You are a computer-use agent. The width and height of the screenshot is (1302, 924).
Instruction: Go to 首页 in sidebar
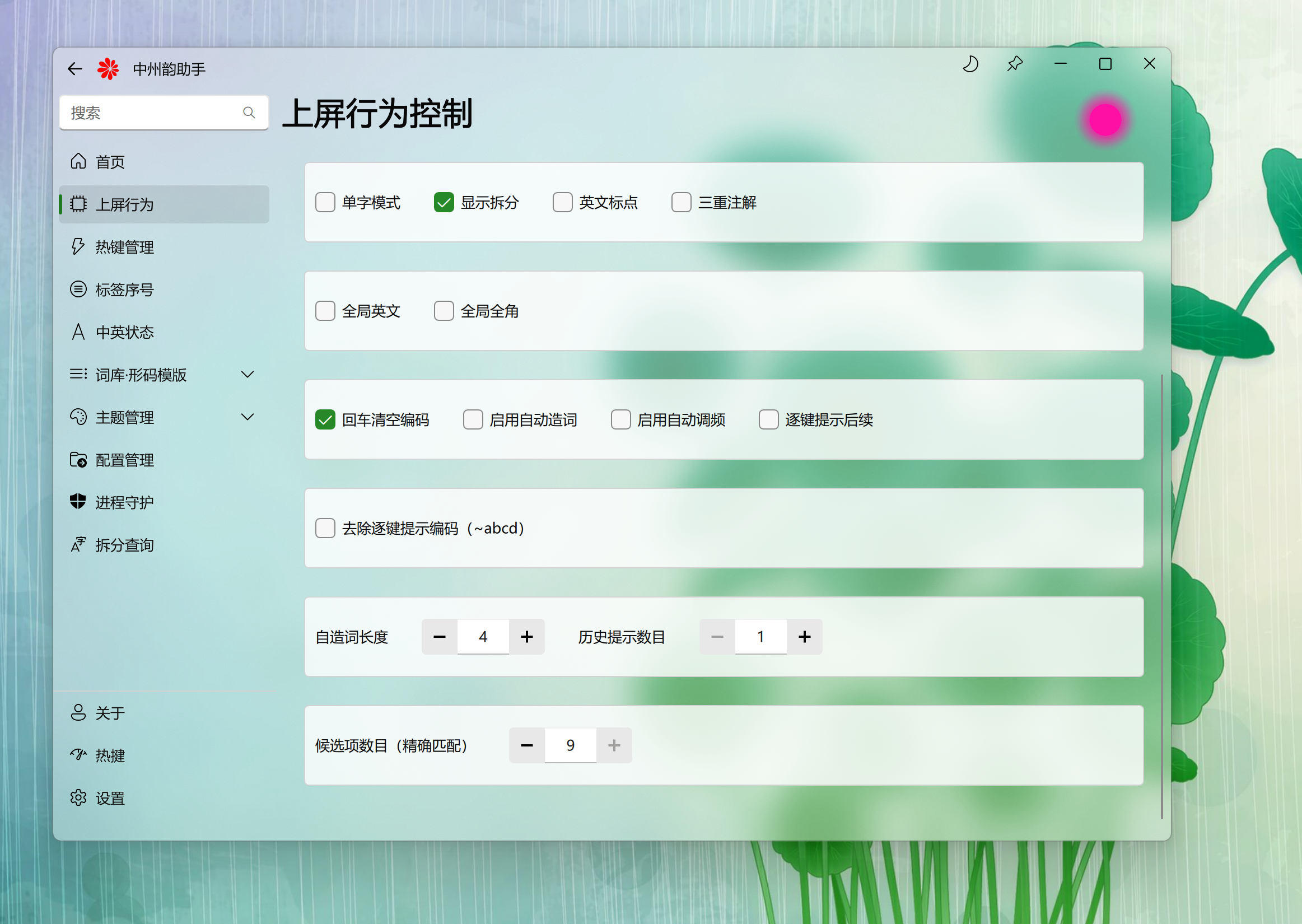pyautogui.click(x=110, y=162)
